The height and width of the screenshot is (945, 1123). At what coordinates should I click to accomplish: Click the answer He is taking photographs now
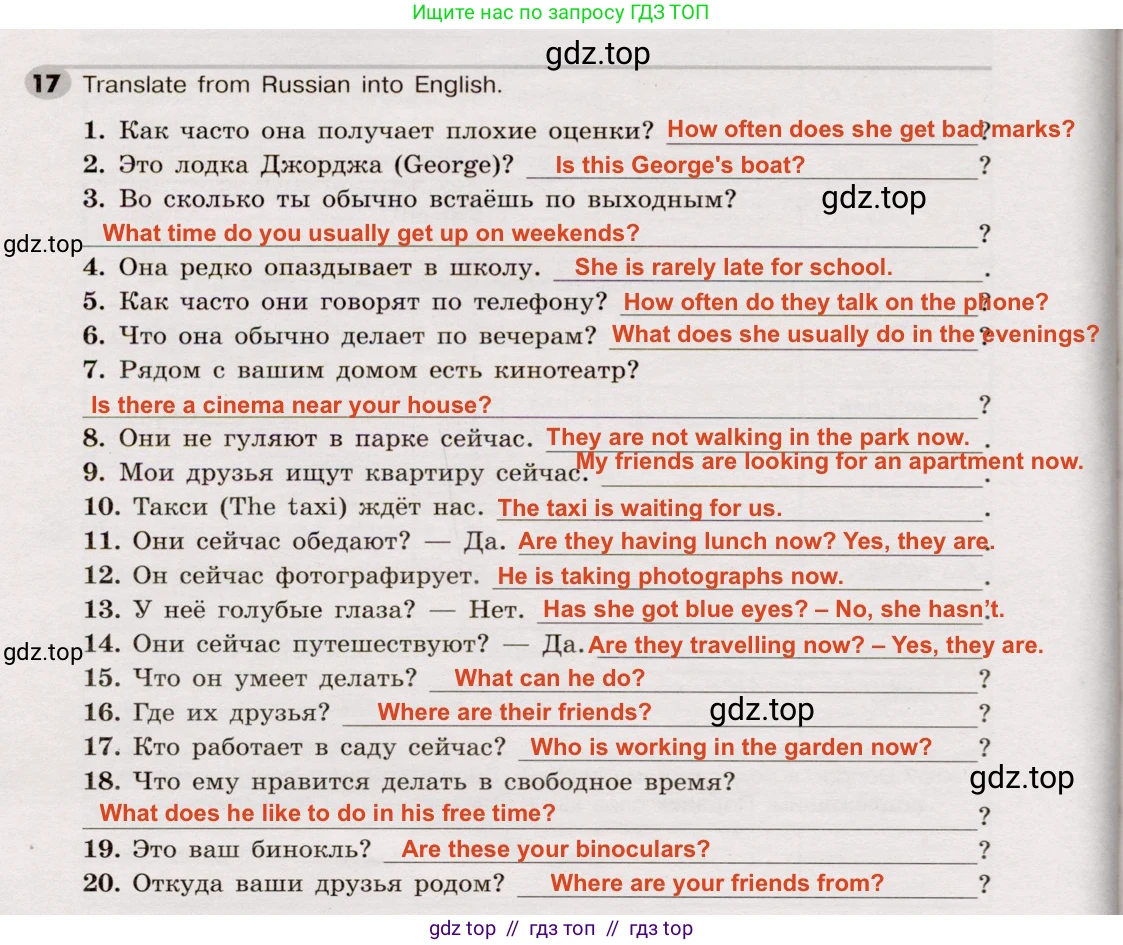coord(668,576)
